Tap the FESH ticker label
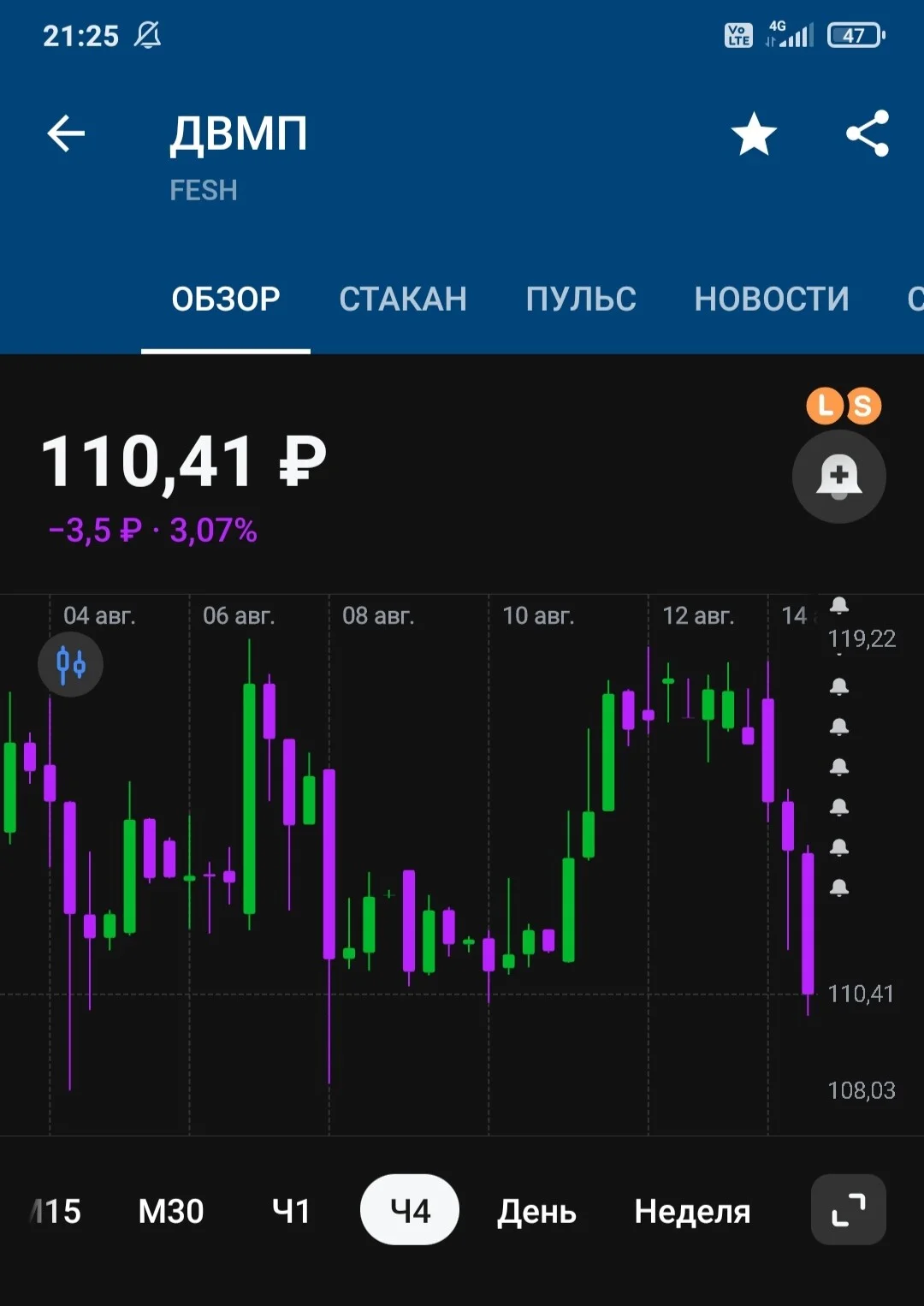924x1306 pixels. [x=204, y=190]
